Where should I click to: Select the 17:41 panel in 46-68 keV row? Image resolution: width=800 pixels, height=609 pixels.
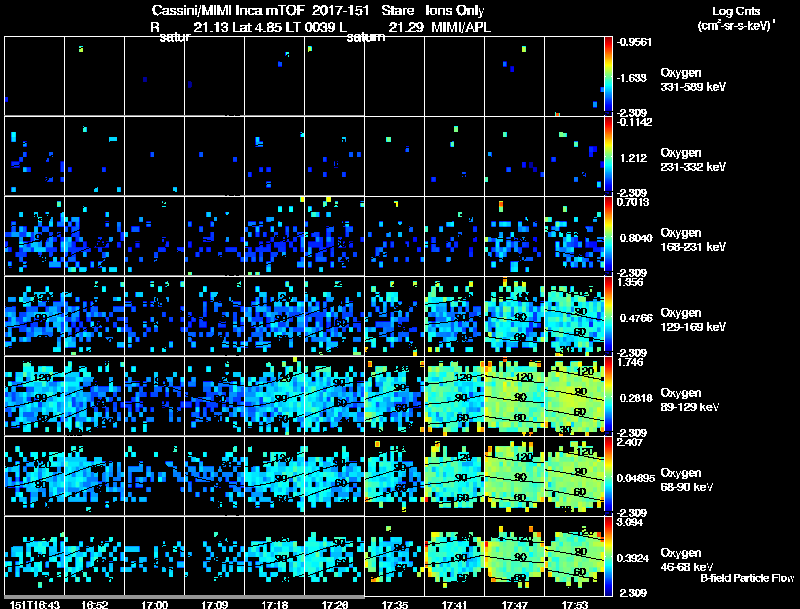[454, 556]
